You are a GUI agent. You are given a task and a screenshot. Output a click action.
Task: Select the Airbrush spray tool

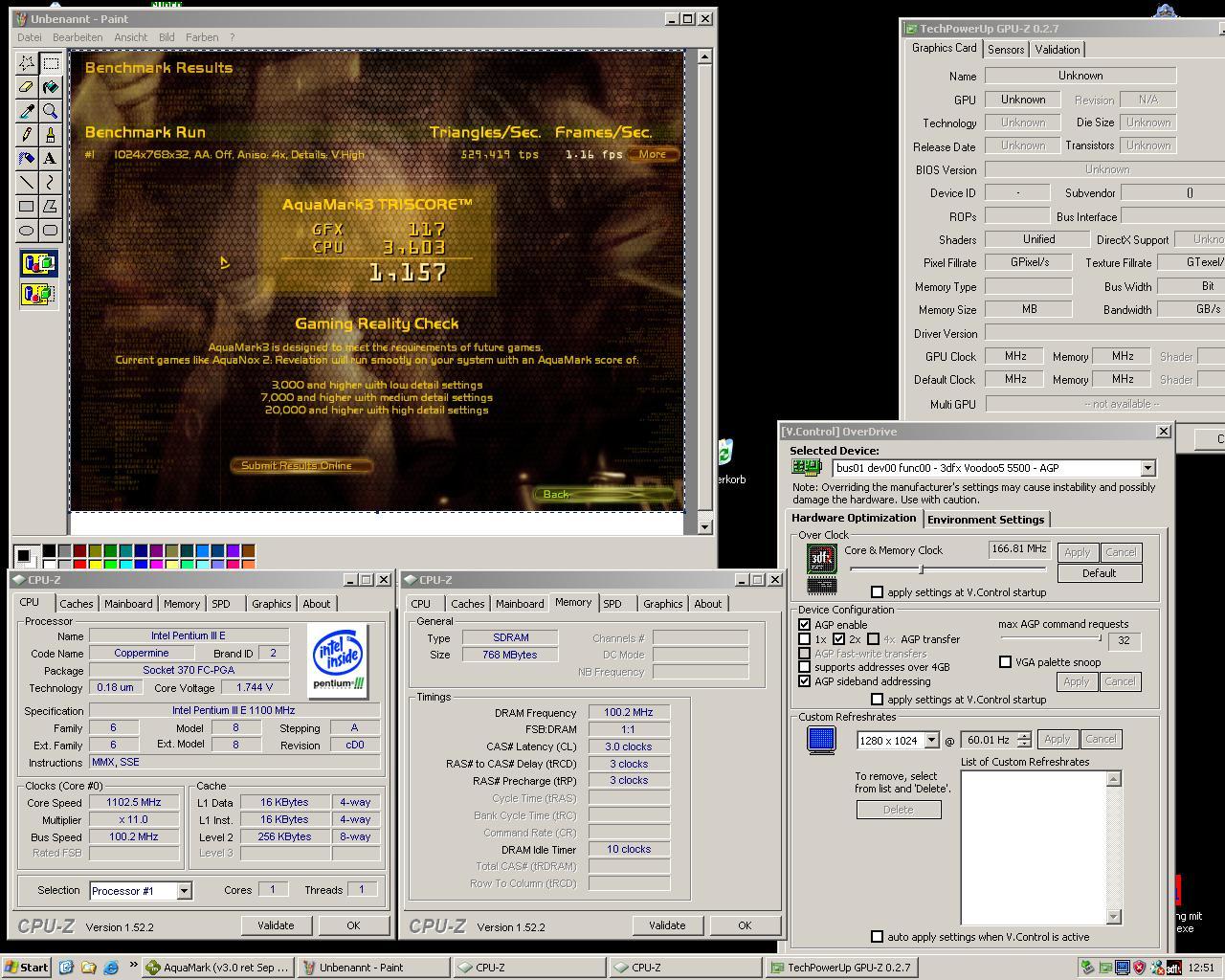[x=27, y=159]
